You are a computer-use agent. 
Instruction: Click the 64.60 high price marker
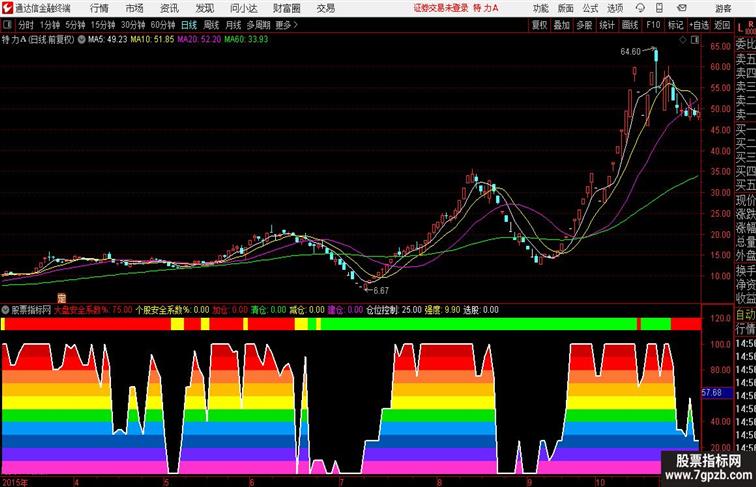click(x=630, y=52)
